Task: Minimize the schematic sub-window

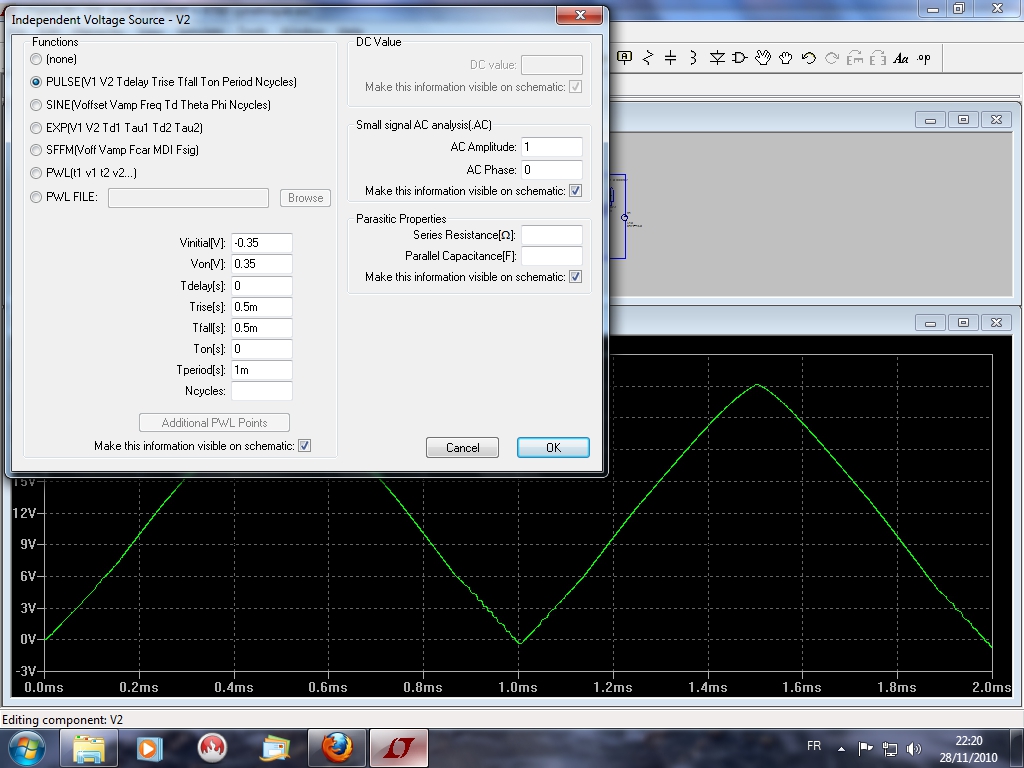Action: (x=930, y=120)
